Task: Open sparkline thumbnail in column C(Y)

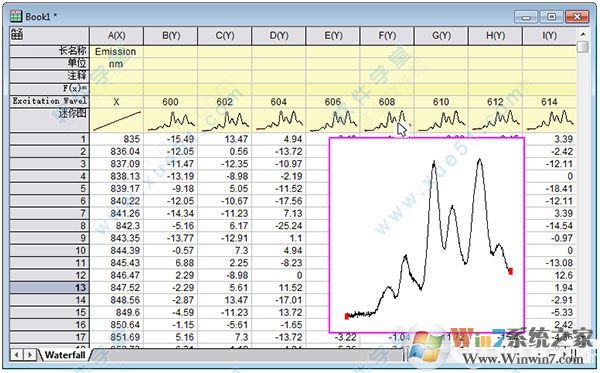Action: click(225, 121)
